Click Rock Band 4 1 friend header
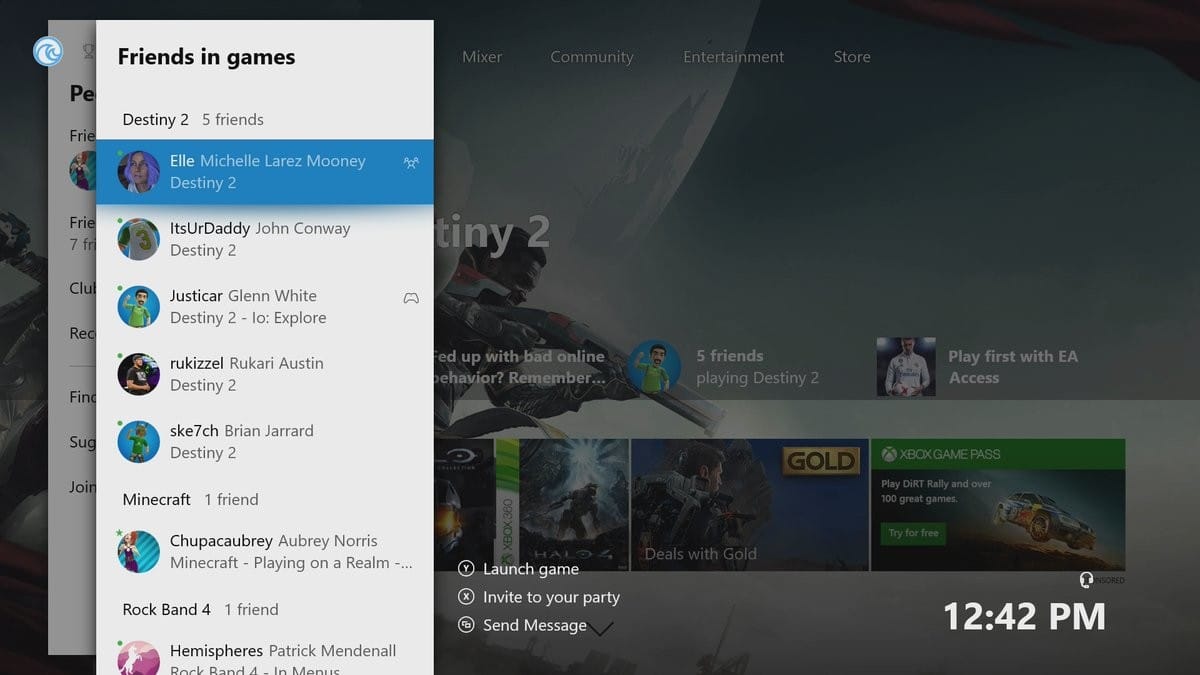The height and width of the screenshot is (675, 1200). click(x=200, y=609)
